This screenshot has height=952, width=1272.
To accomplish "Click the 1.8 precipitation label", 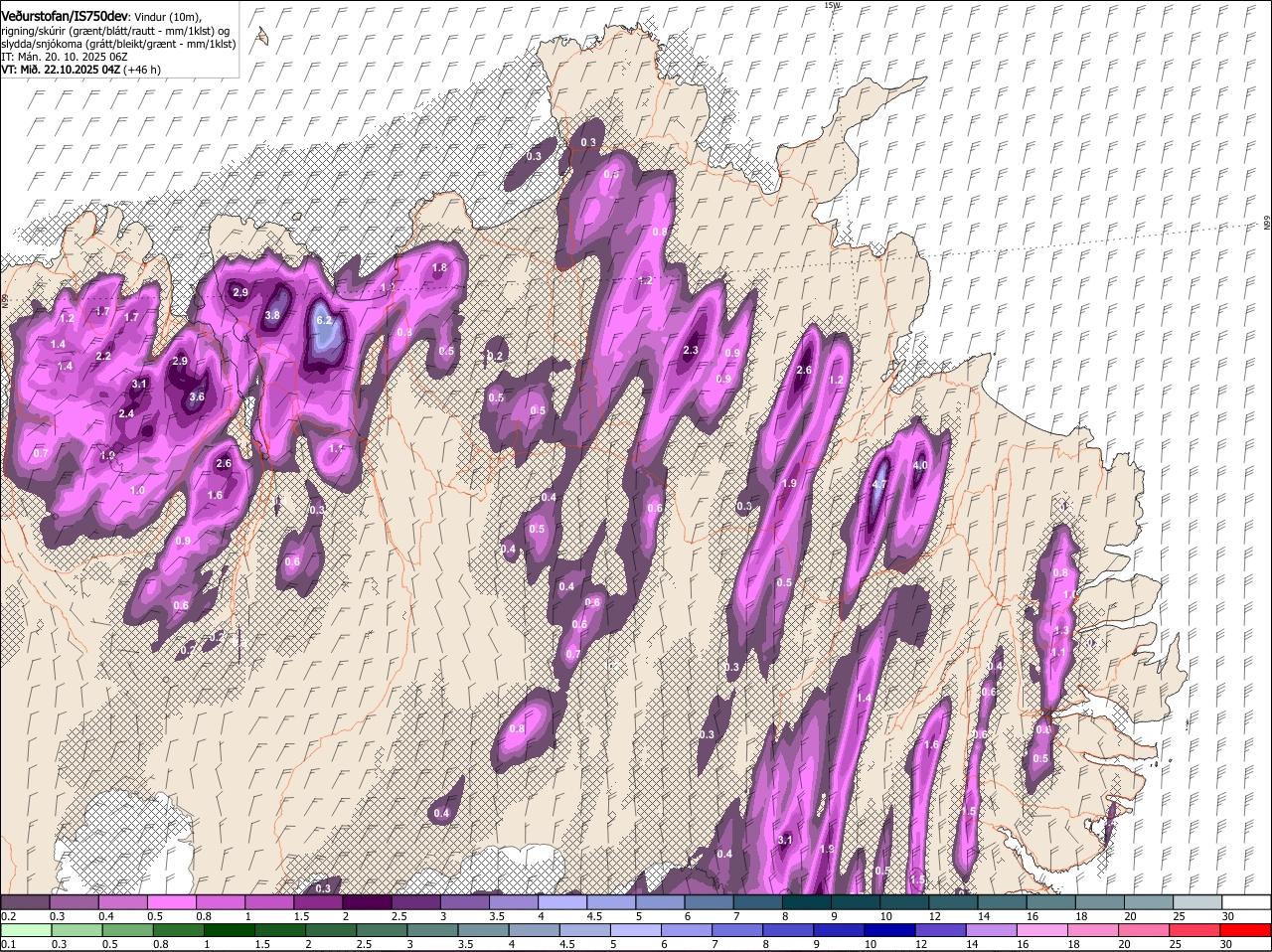I will tap(439, 268).
